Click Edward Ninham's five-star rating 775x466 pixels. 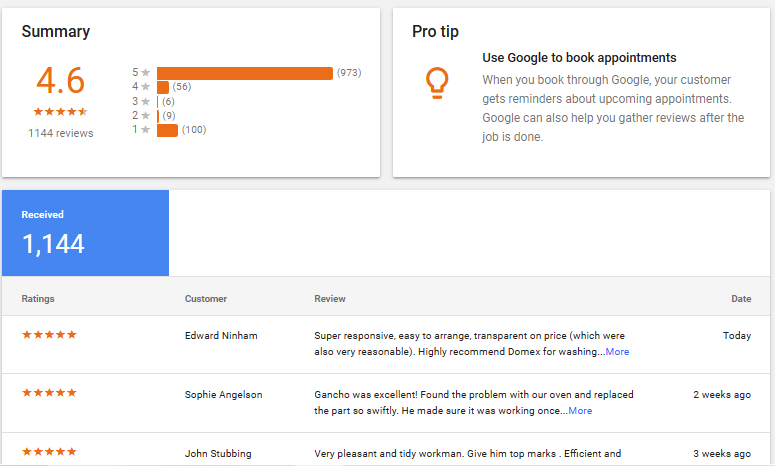(x=49, y=335)
